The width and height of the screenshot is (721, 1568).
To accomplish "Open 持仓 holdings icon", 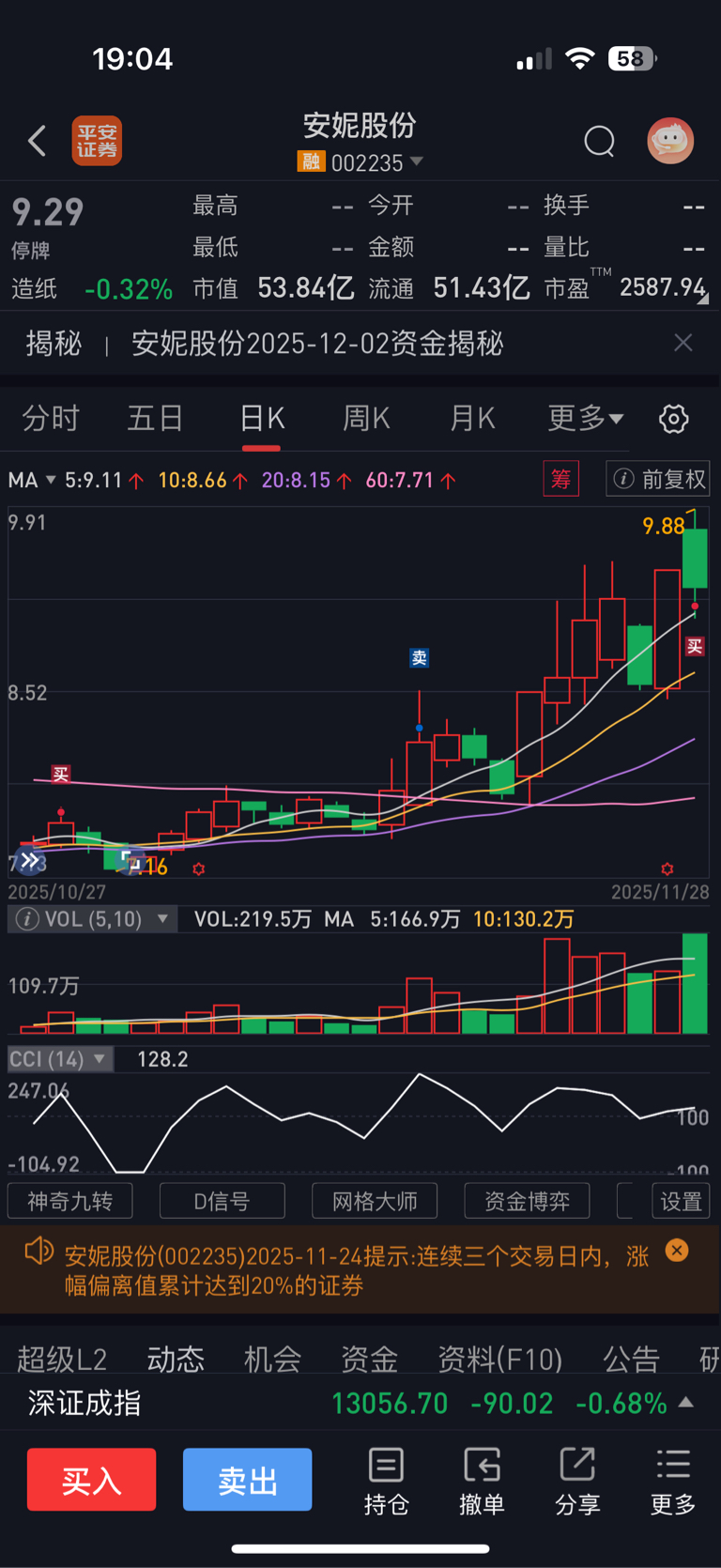I will [386, 1482].
